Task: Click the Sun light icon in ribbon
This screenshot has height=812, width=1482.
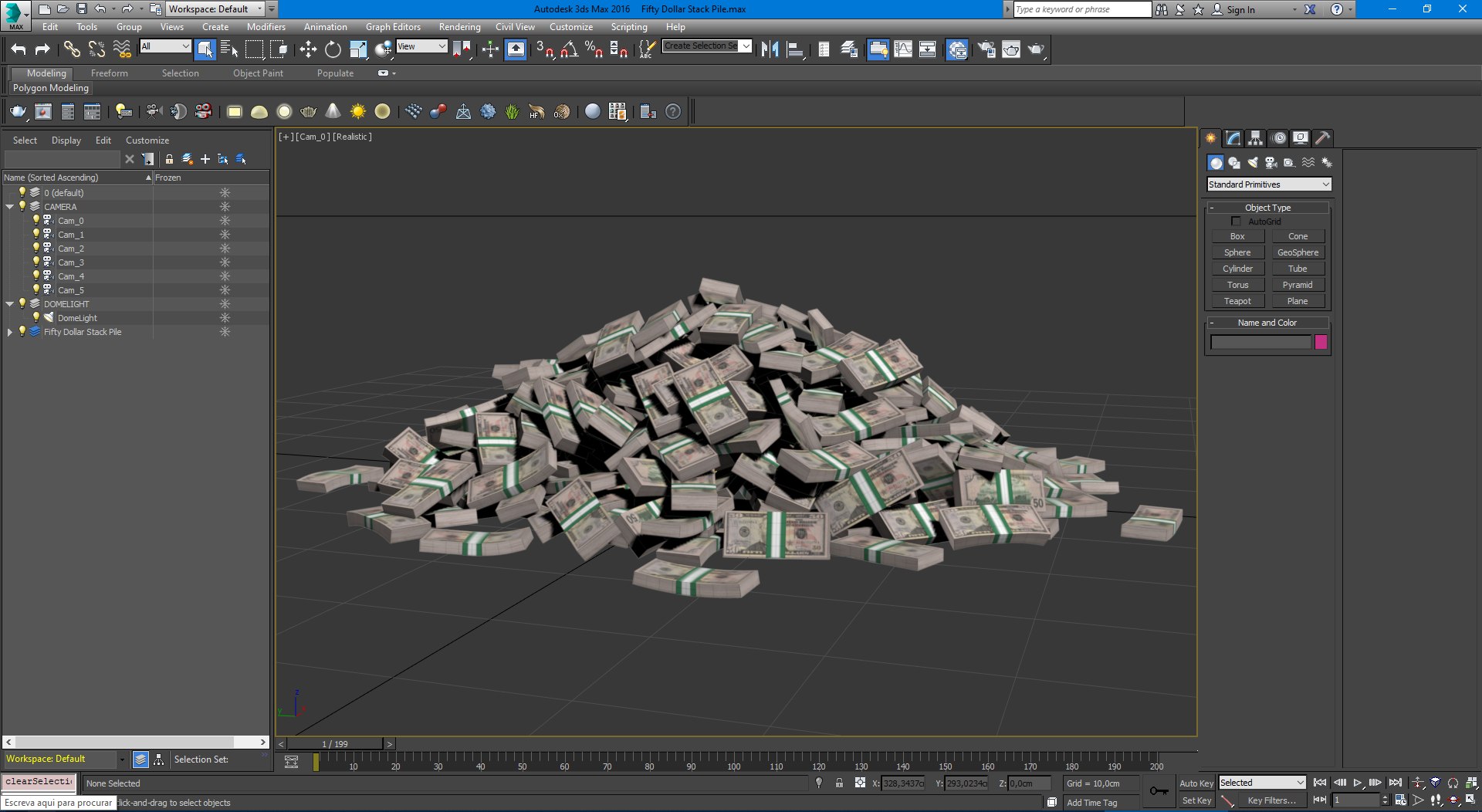Action: coord(358,112)
